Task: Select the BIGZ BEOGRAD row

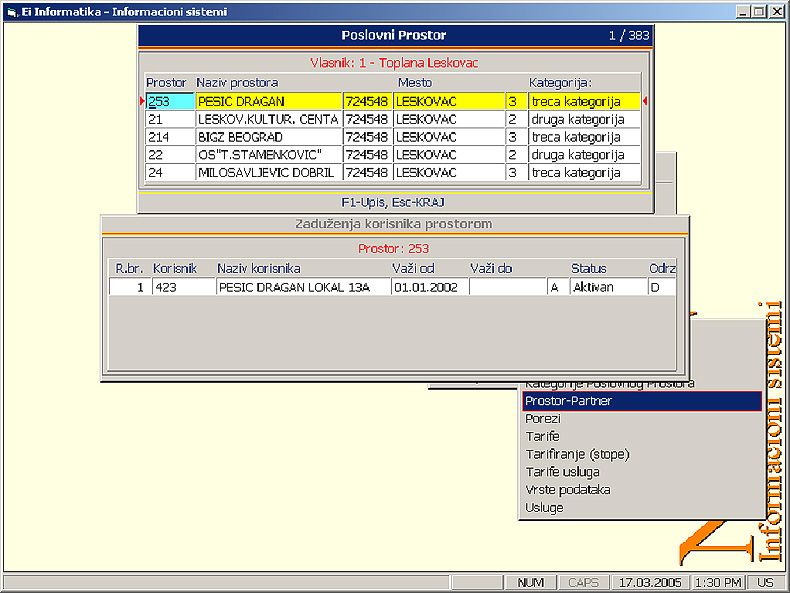Action: (268, 137)
